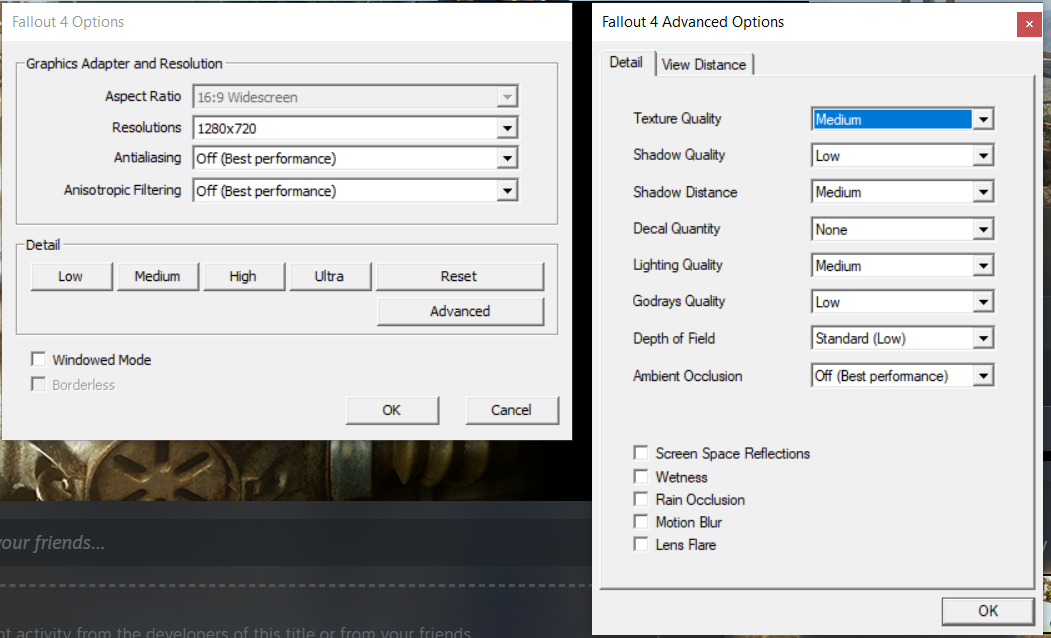Screen dimensions: 1051x638
Task: Confirm with OK in Fallout 4 Options
Action: (x=391, y=409)
